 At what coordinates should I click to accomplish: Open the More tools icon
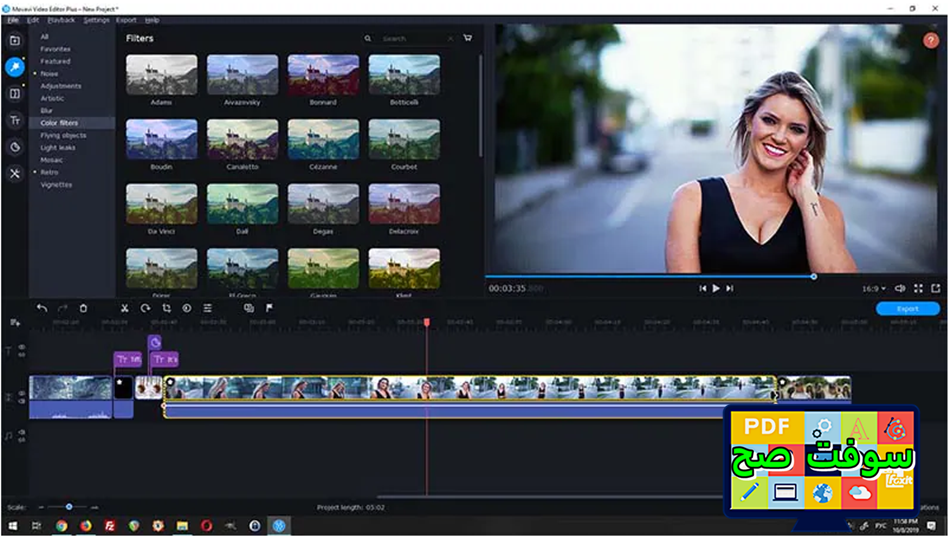coord(15,173)
